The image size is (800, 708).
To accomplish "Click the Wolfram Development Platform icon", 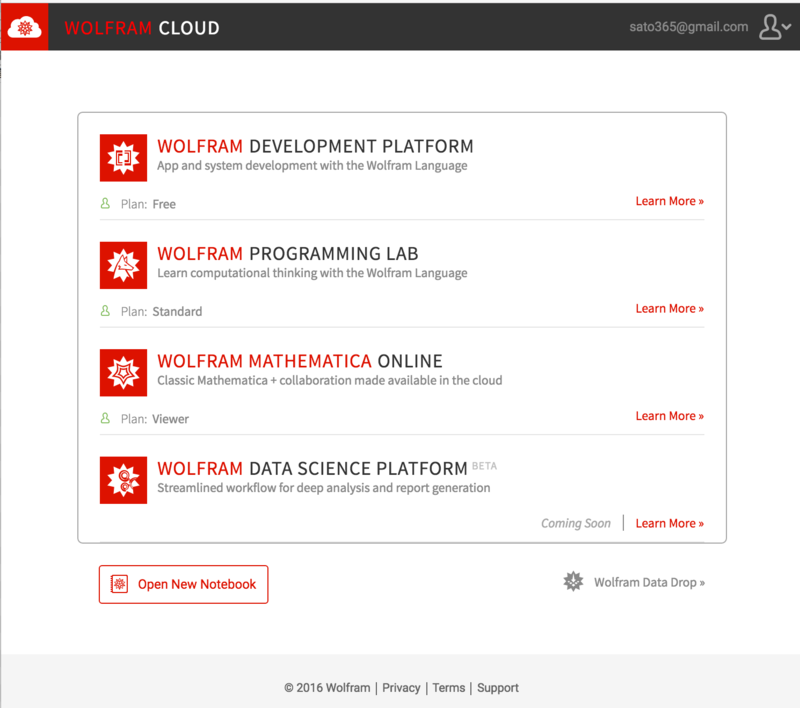I will pyautogui.click(x=123, y=158).
